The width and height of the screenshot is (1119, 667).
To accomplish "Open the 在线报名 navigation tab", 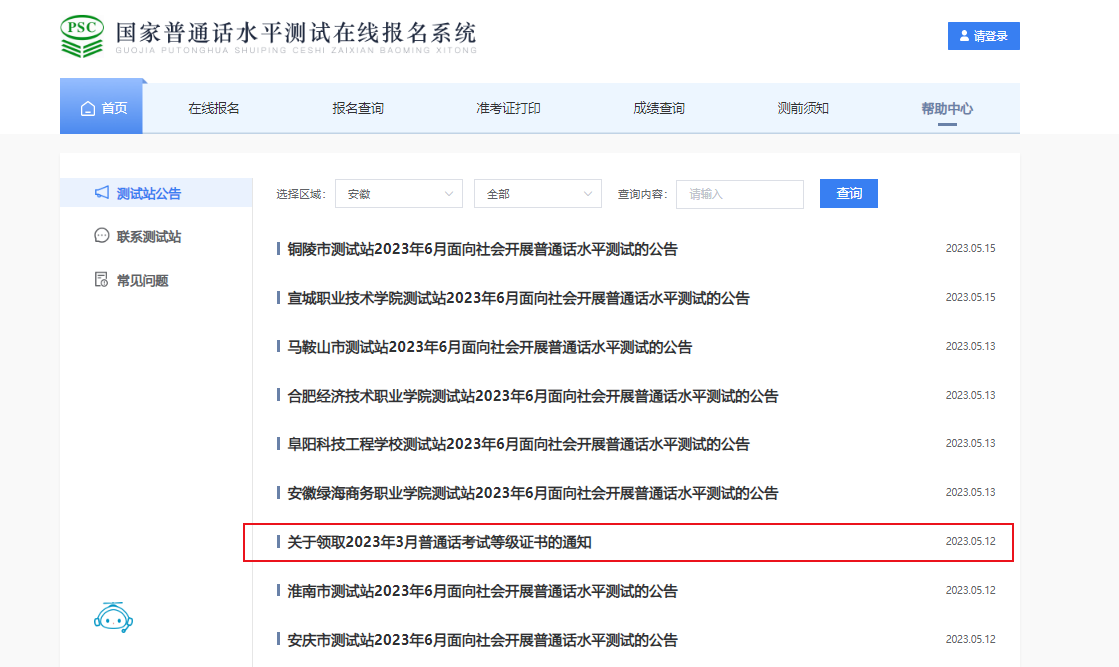I will (214, 108).
